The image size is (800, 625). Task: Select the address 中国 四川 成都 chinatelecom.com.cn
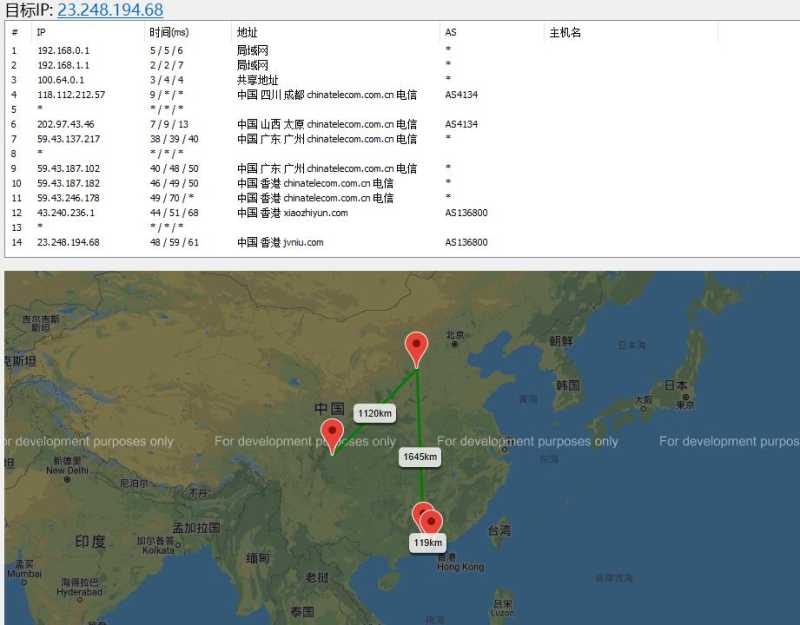[x=327, y=95]
